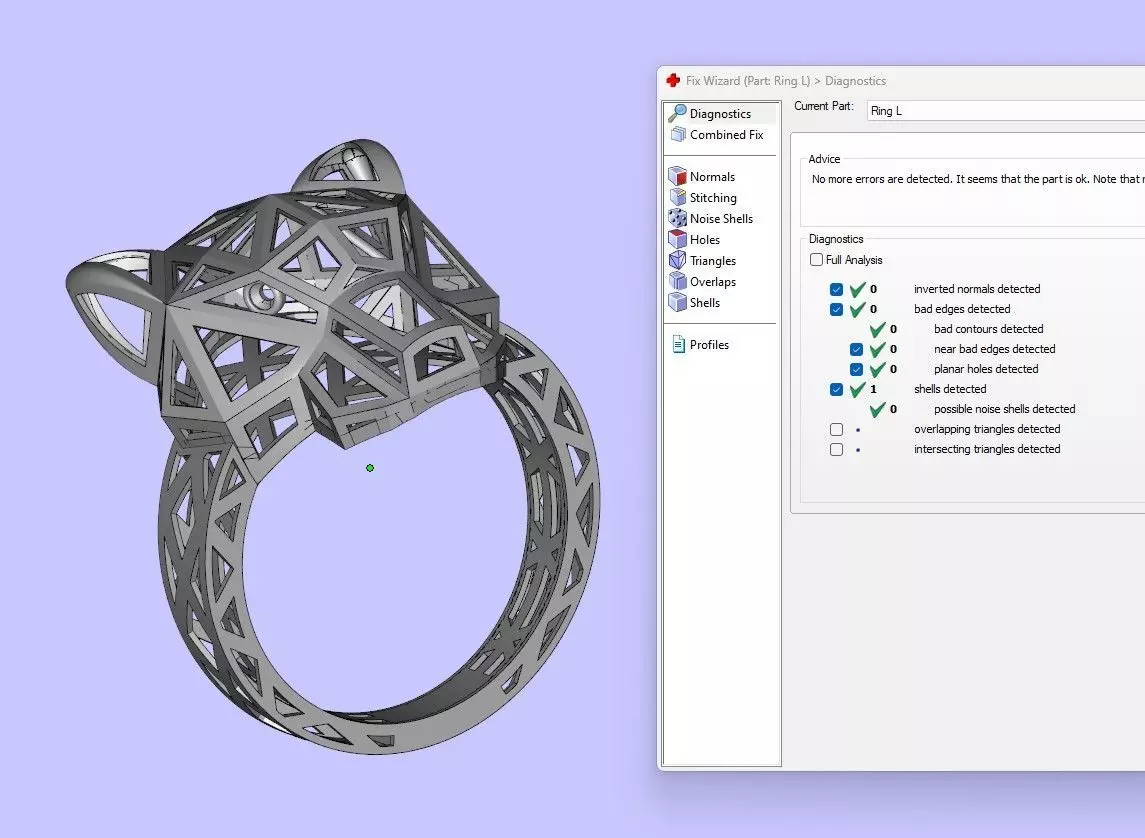Click the 'inverted normals detected' label
Screen dimensions: 1145x838
(977, 289)
